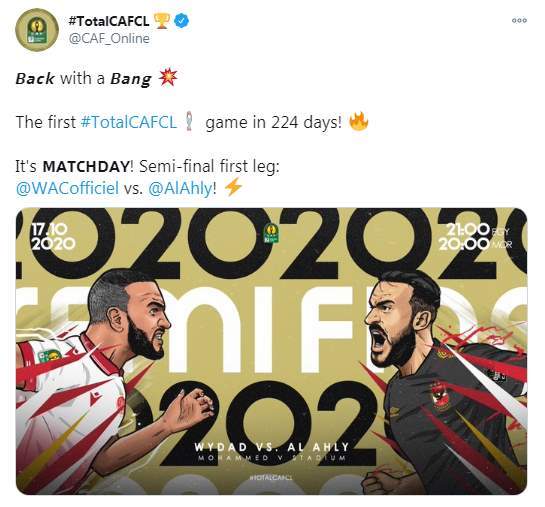Click the CAF logo at the poster's top center
This screenshot has width=545, height=507.
coord(271,232)
